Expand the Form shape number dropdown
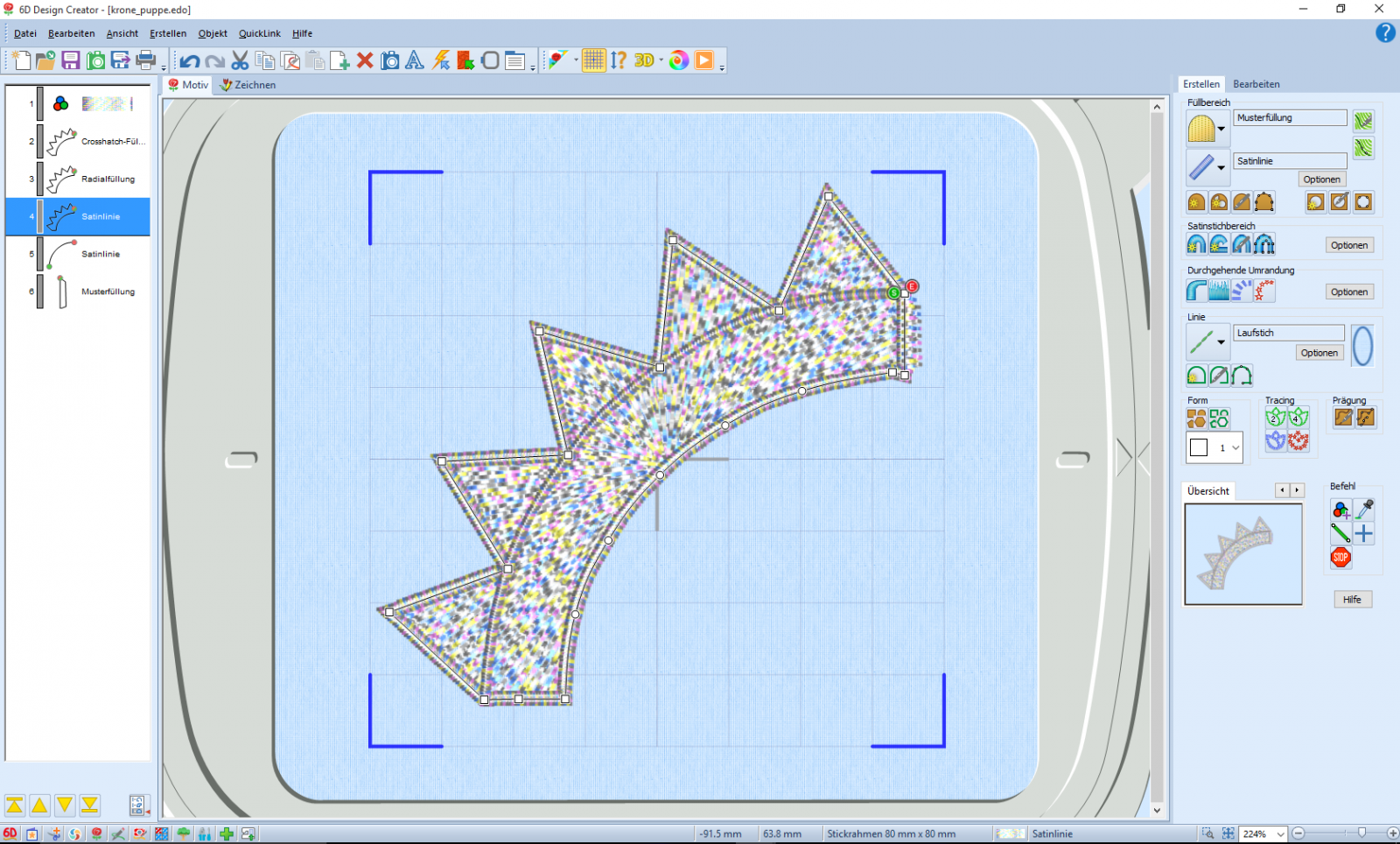This screenshot has width=1400, height=844. [x=1235, y=448]
